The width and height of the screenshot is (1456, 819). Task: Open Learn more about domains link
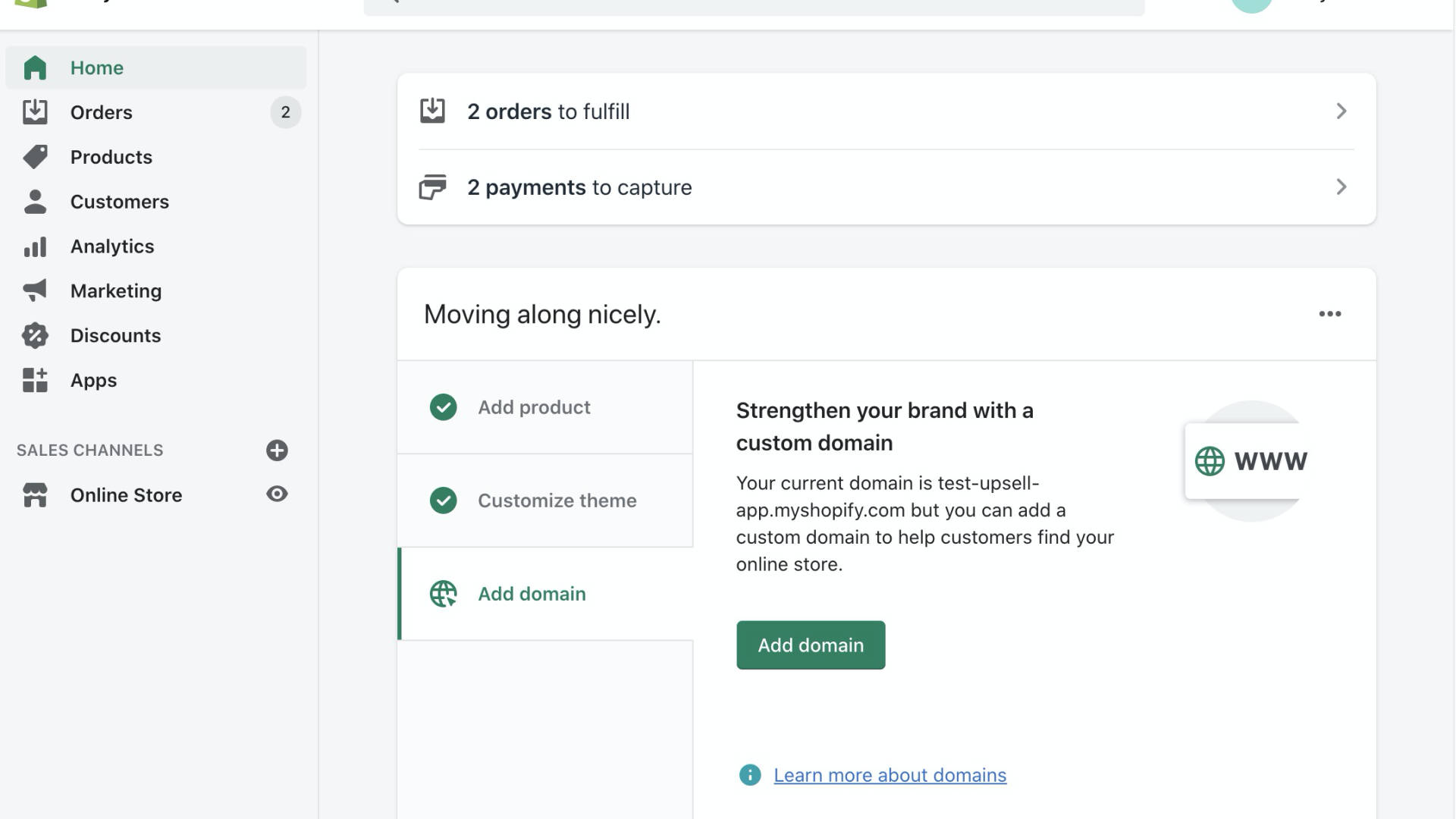pos(890,775)
